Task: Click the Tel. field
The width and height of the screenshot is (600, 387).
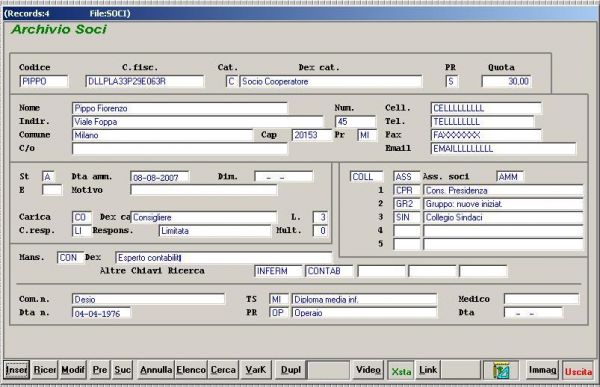Action: 483,122
